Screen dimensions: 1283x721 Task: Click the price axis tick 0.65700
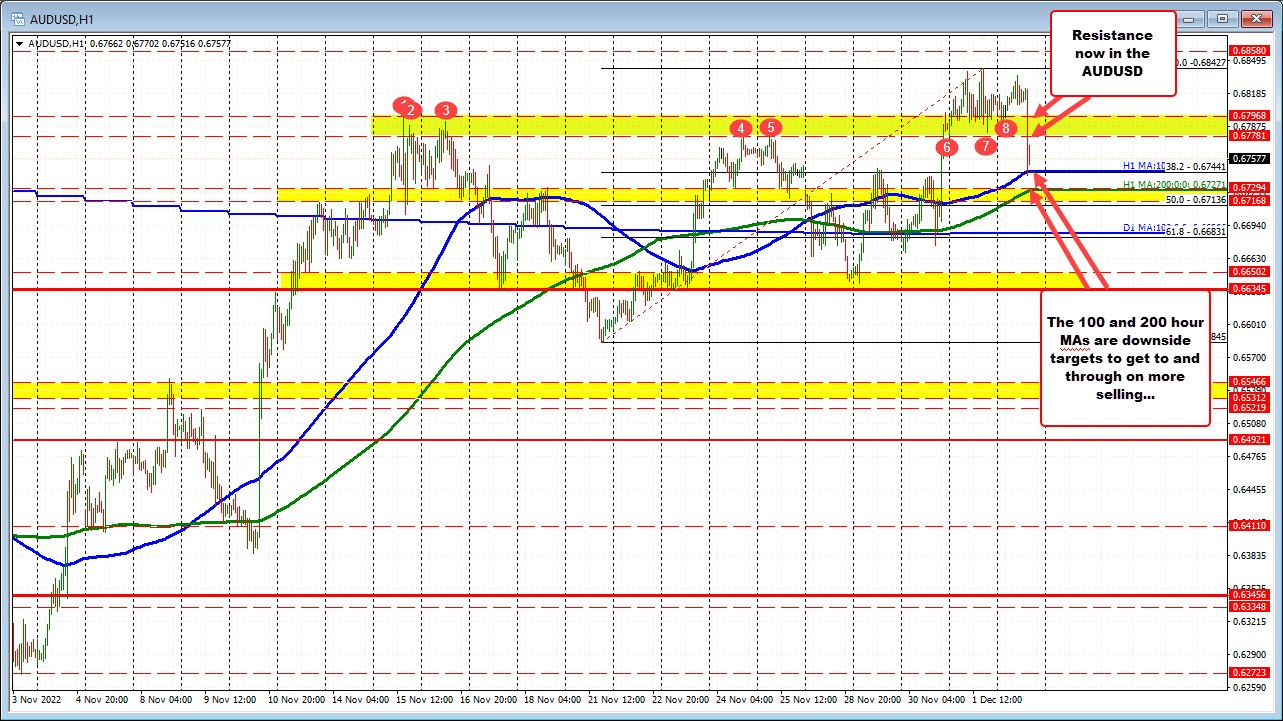point(1250,357)
